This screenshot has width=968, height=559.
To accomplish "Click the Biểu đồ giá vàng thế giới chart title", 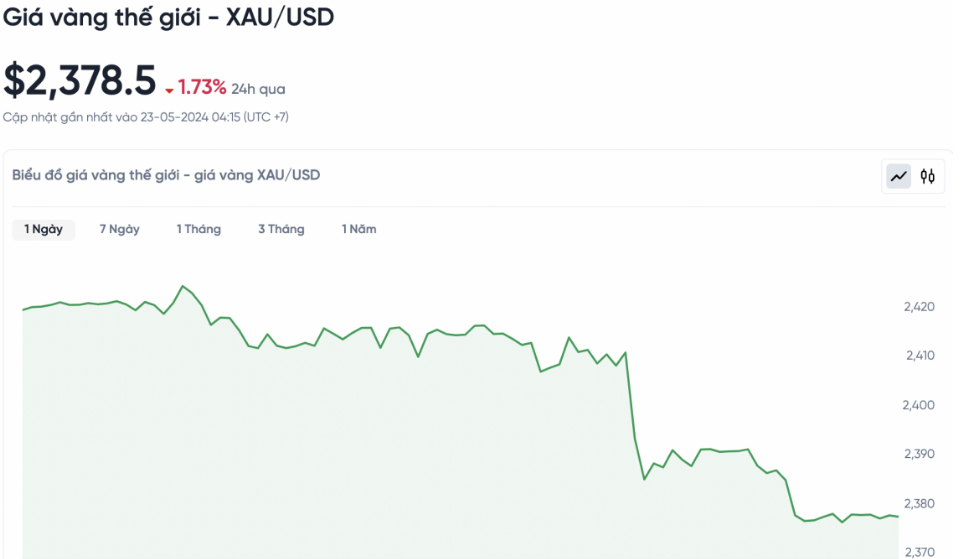I will pos(166,175).
